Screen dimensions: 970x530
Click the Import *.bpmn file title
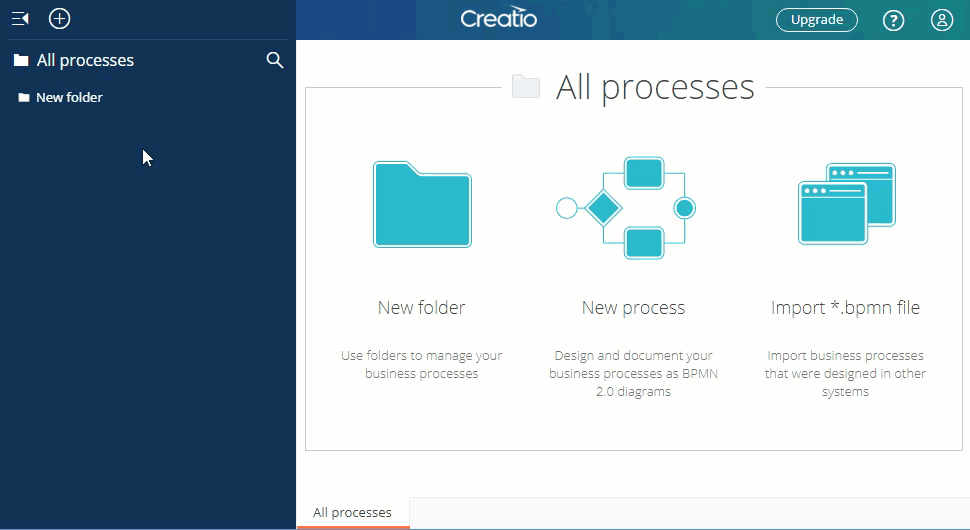[x=846, y=307]
